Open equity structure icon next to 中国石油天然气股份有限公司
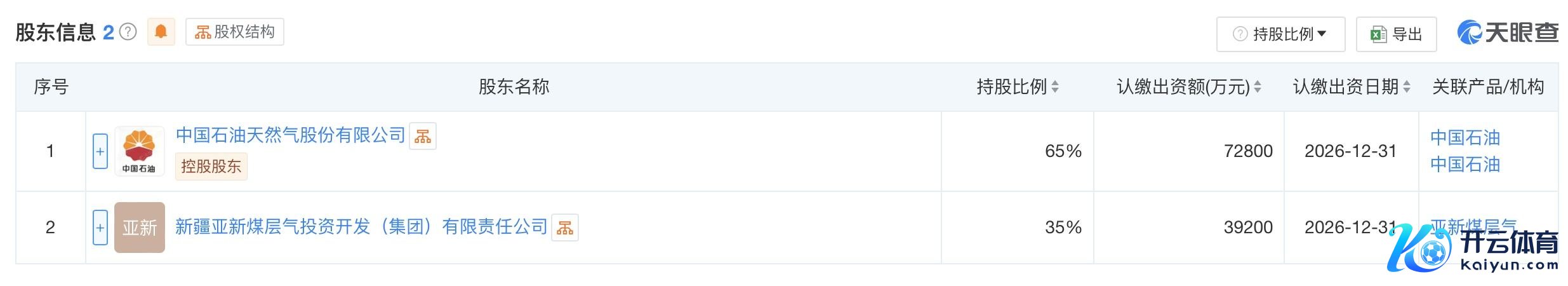The height and width of the screenshot is (286, 1568). (x=423, y=136)
